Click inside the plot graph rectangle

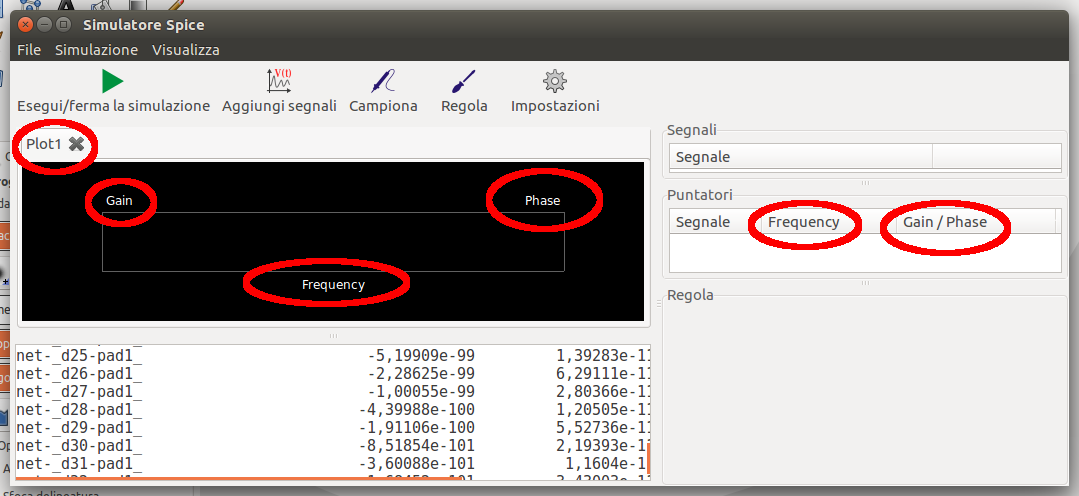pyautogui.click(x=333, y=241)
